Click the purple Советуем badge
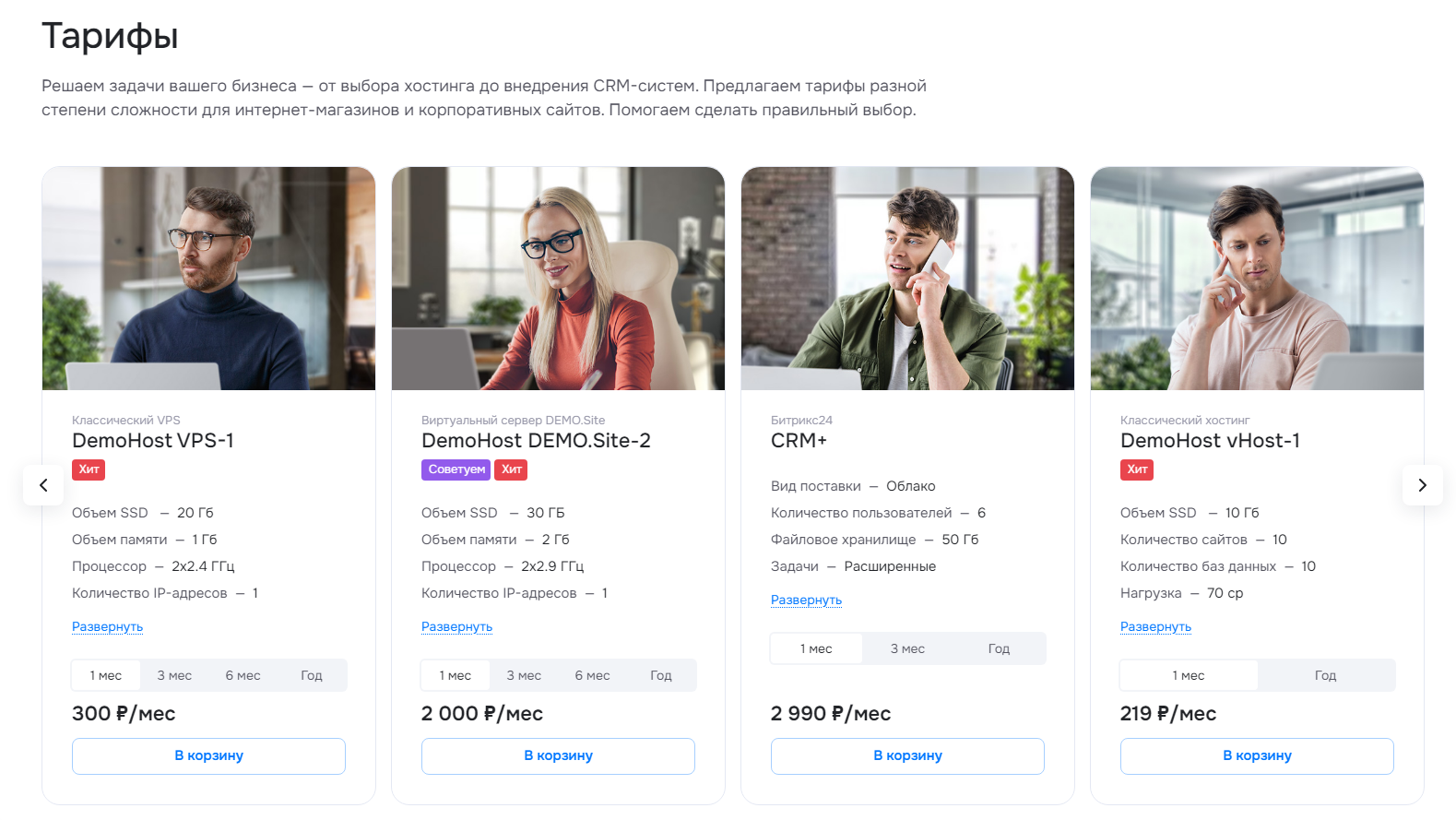This screenshot has width=1456, height=820. tap(456, 469)
